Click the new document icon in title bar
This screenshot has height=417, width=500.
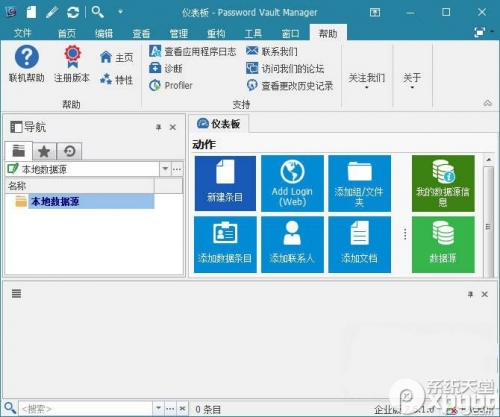31,12
